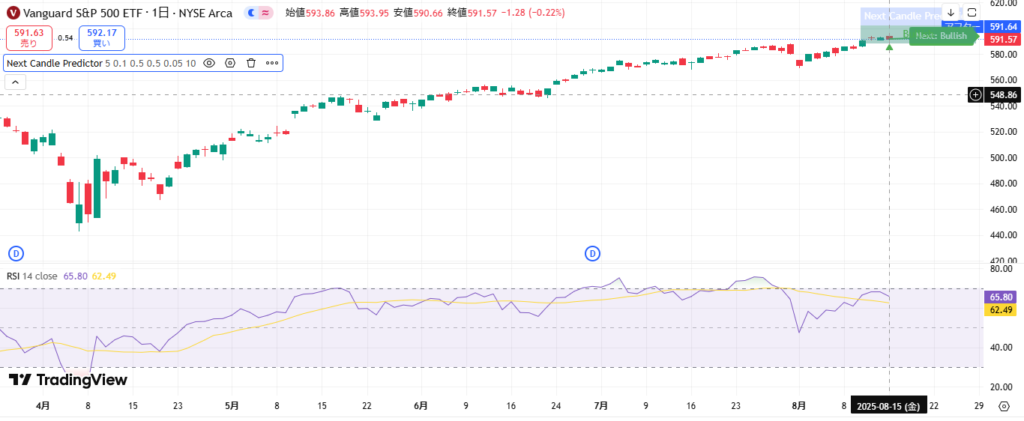Click the fullscreen bracket icon at top right
The image size is (1024, 421).
[x=972, y=12]
